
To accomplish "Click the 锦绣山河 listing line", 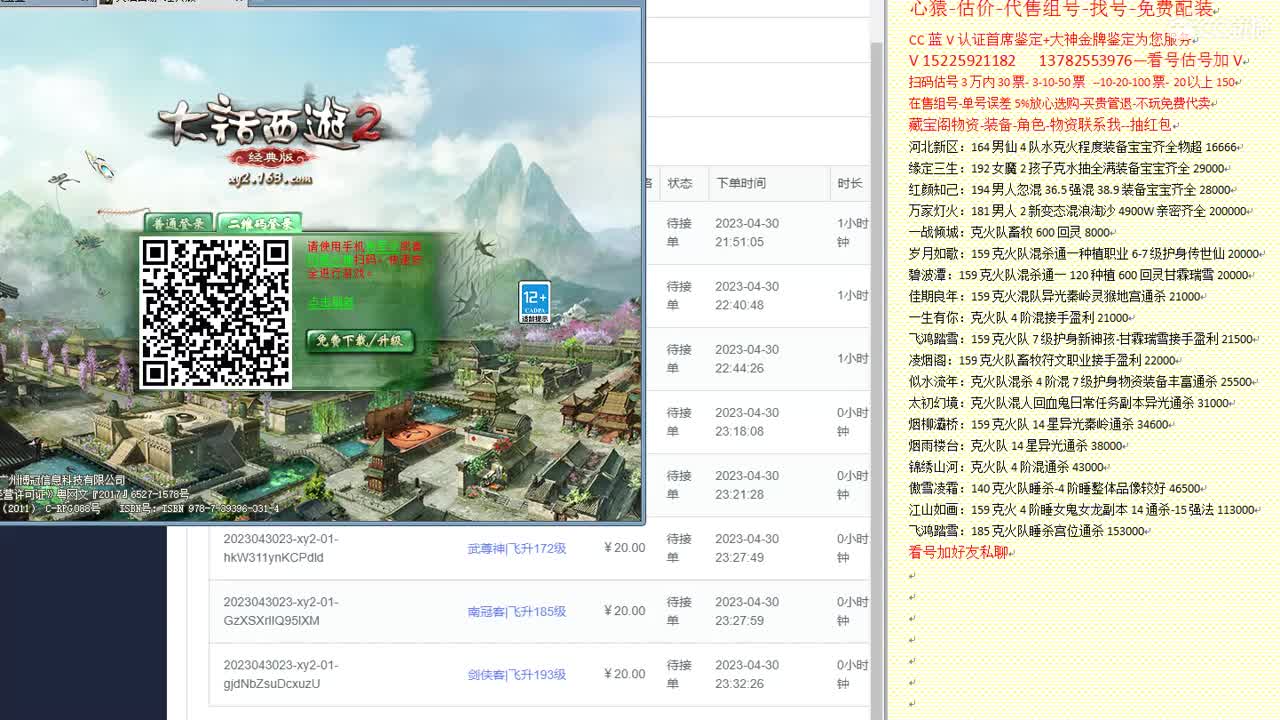I will point(1009,467).
